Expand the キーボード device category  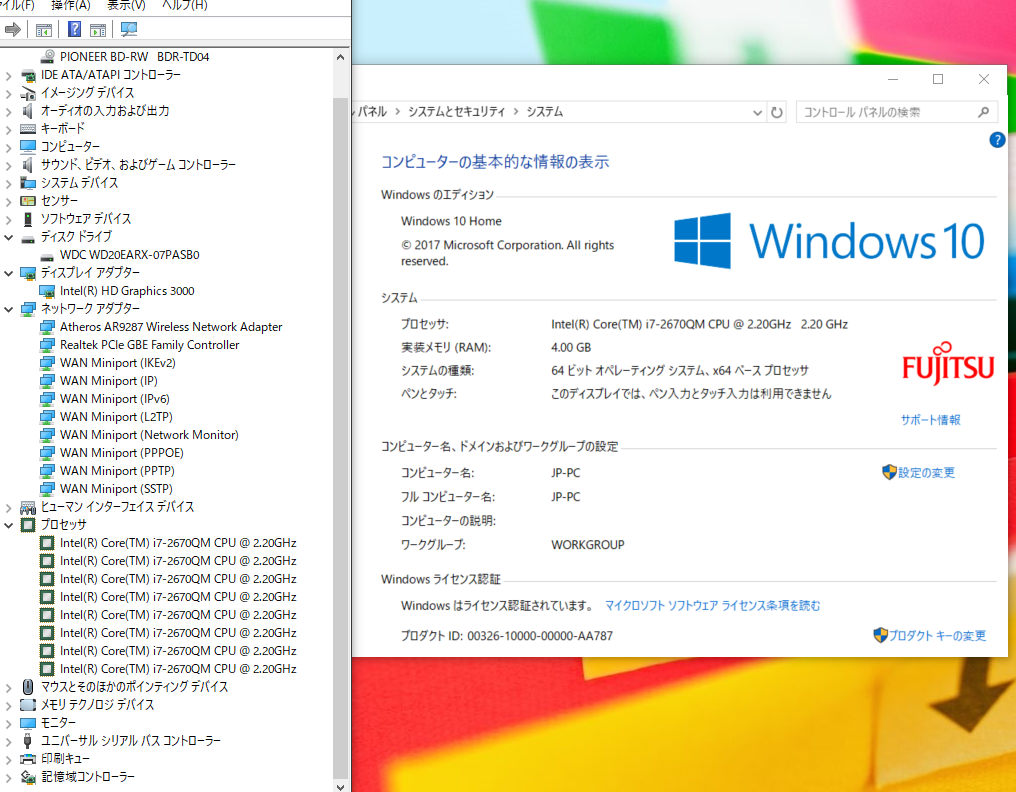(x=10, y=128)
